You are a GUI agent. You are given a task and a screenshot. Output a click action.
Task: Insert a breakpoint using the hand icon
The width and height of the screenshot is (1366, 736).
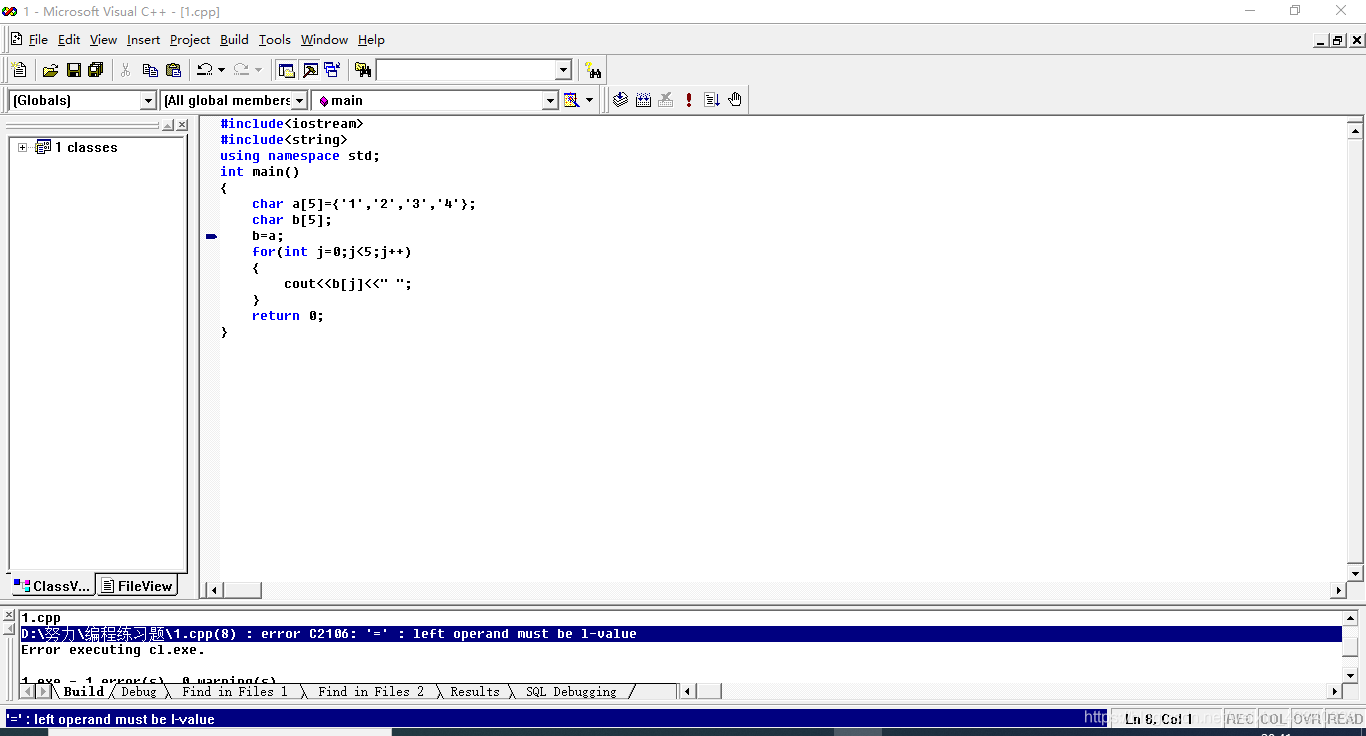pyautogui.click(x=734, y=99)
